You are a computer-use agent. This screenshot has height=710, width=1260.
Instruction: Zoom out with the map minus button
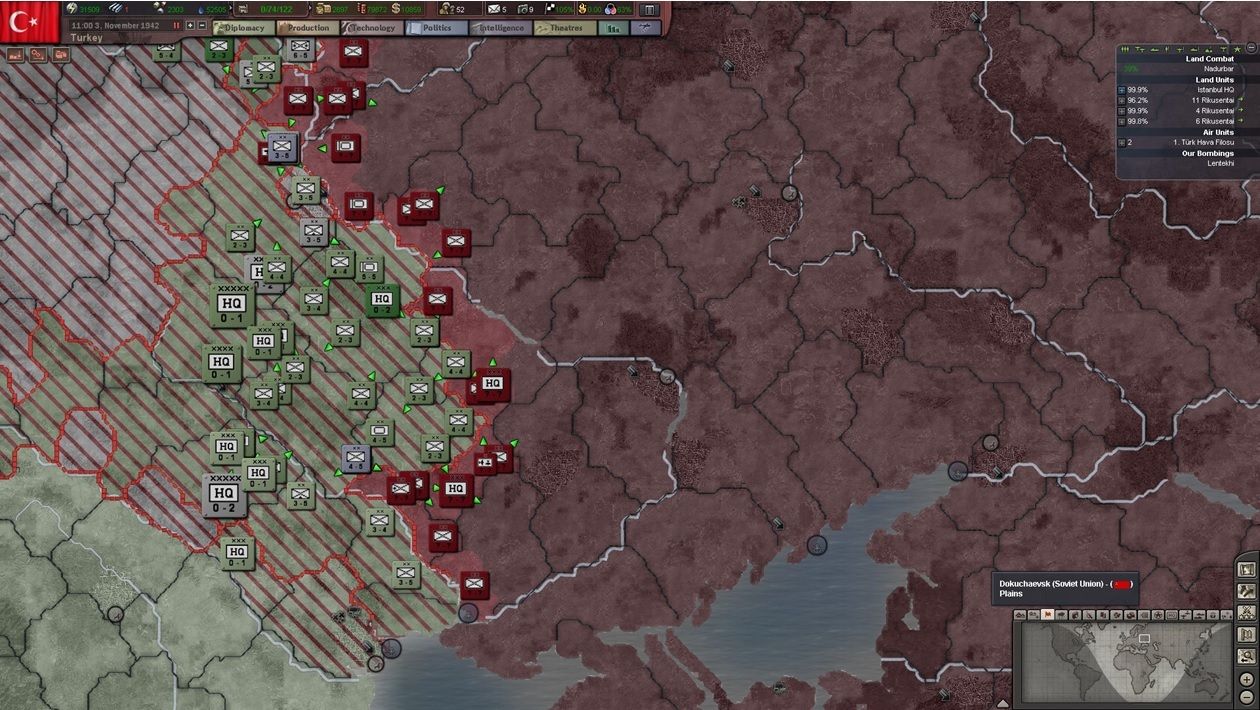[x=1247, y=696]
